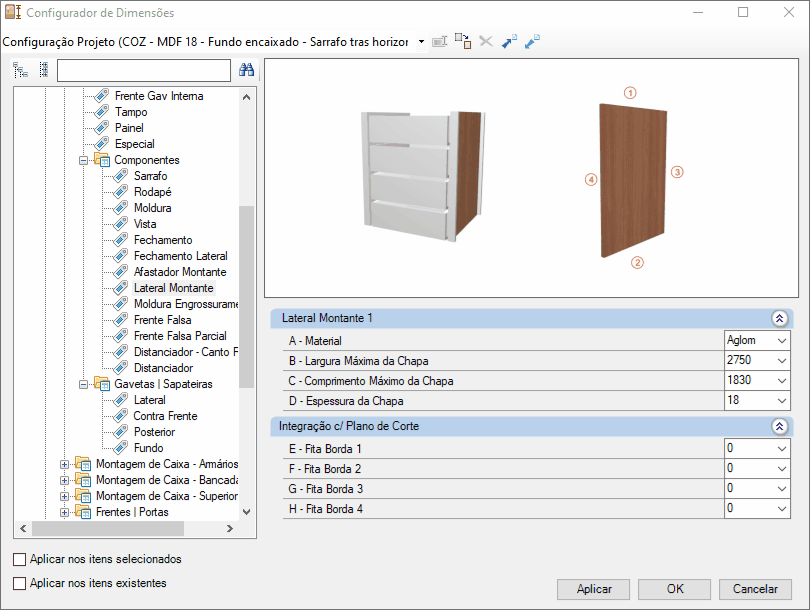Click the delete X toolbar icon
This screenshot has height=610, width=810.
coord(486,41)
